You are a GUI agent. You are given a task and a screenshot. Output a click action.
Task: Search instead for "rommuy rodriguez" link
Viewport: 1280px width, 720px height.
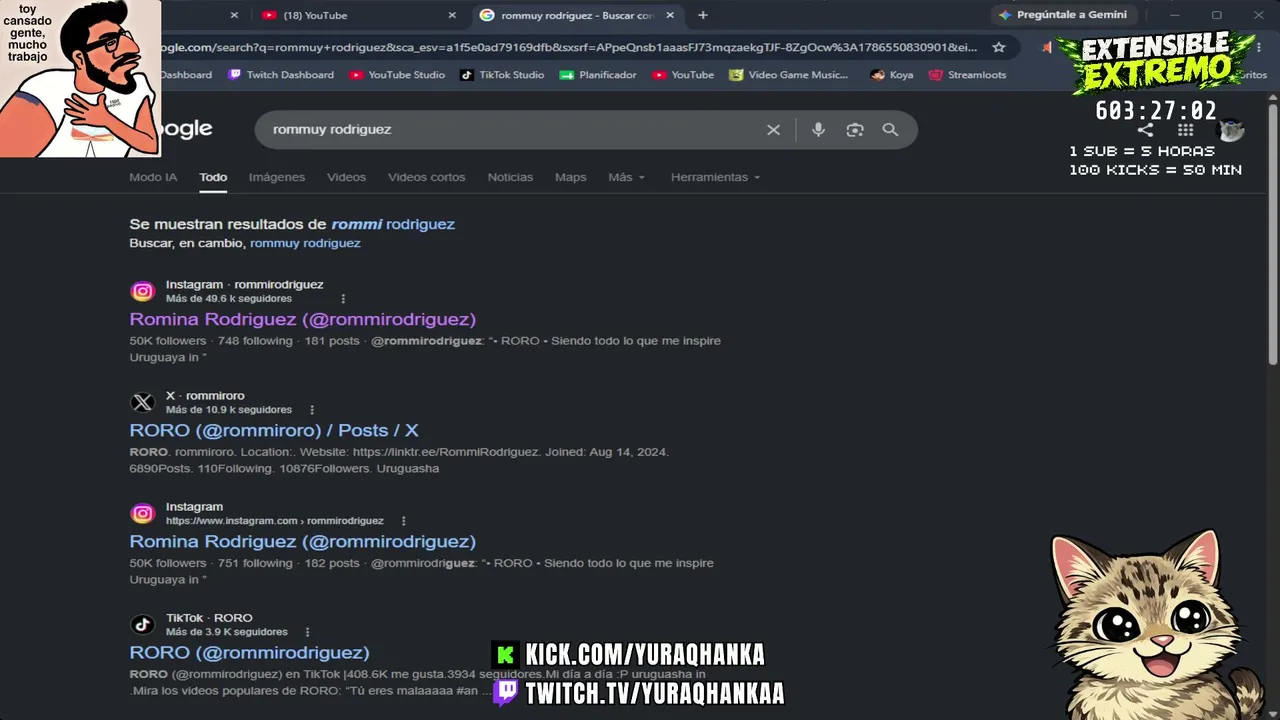(x=305, y=243)
